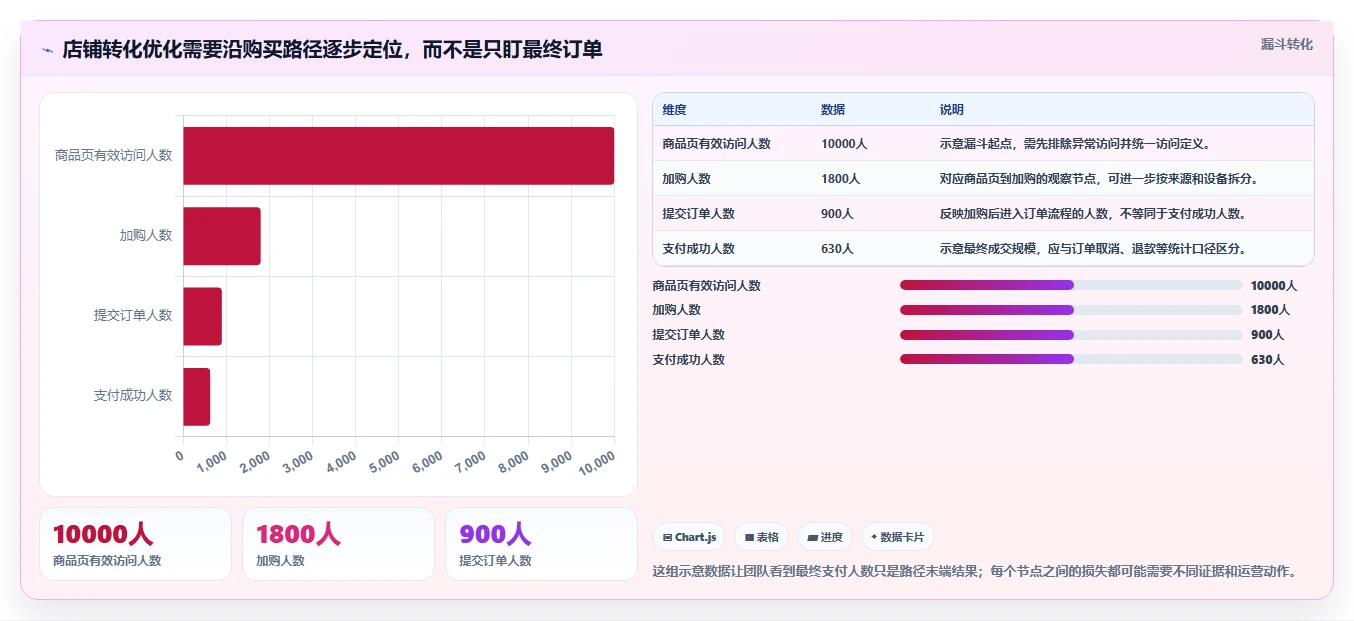Screen dimensions: 1354x621
Task: Click table row label 提交订单人数
Action: click(x=698, y=214)
